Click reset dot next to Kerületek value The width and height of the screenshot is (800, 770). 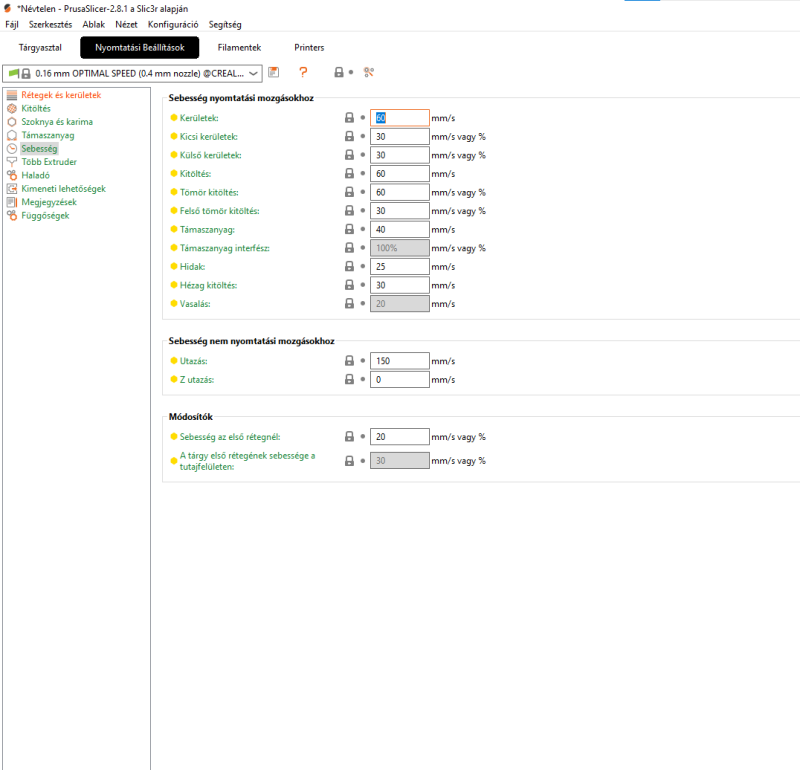pos(363,118)
